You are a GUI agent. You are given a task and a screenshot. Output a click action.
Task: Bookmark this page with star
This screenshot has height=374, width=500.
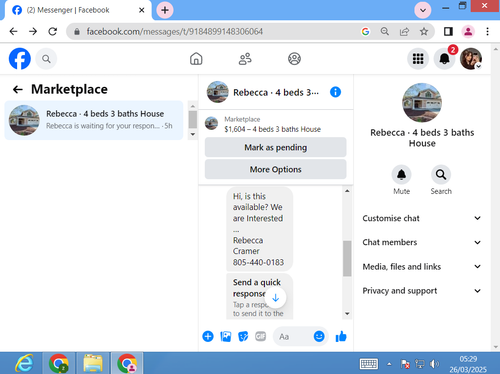click(424, 32)
